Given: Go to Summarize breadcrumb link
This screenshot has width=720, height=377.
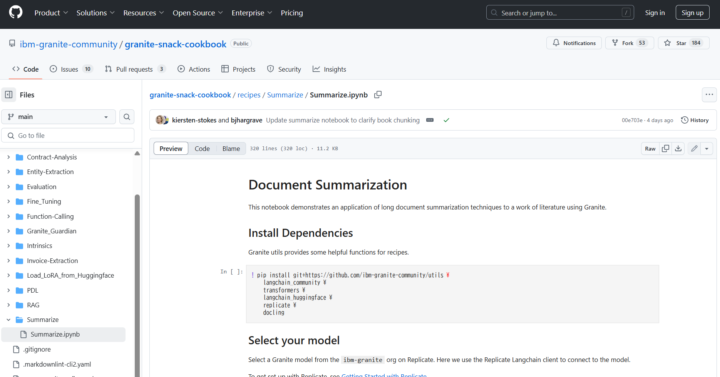Looking at the screenshot, I should (285, 95).
